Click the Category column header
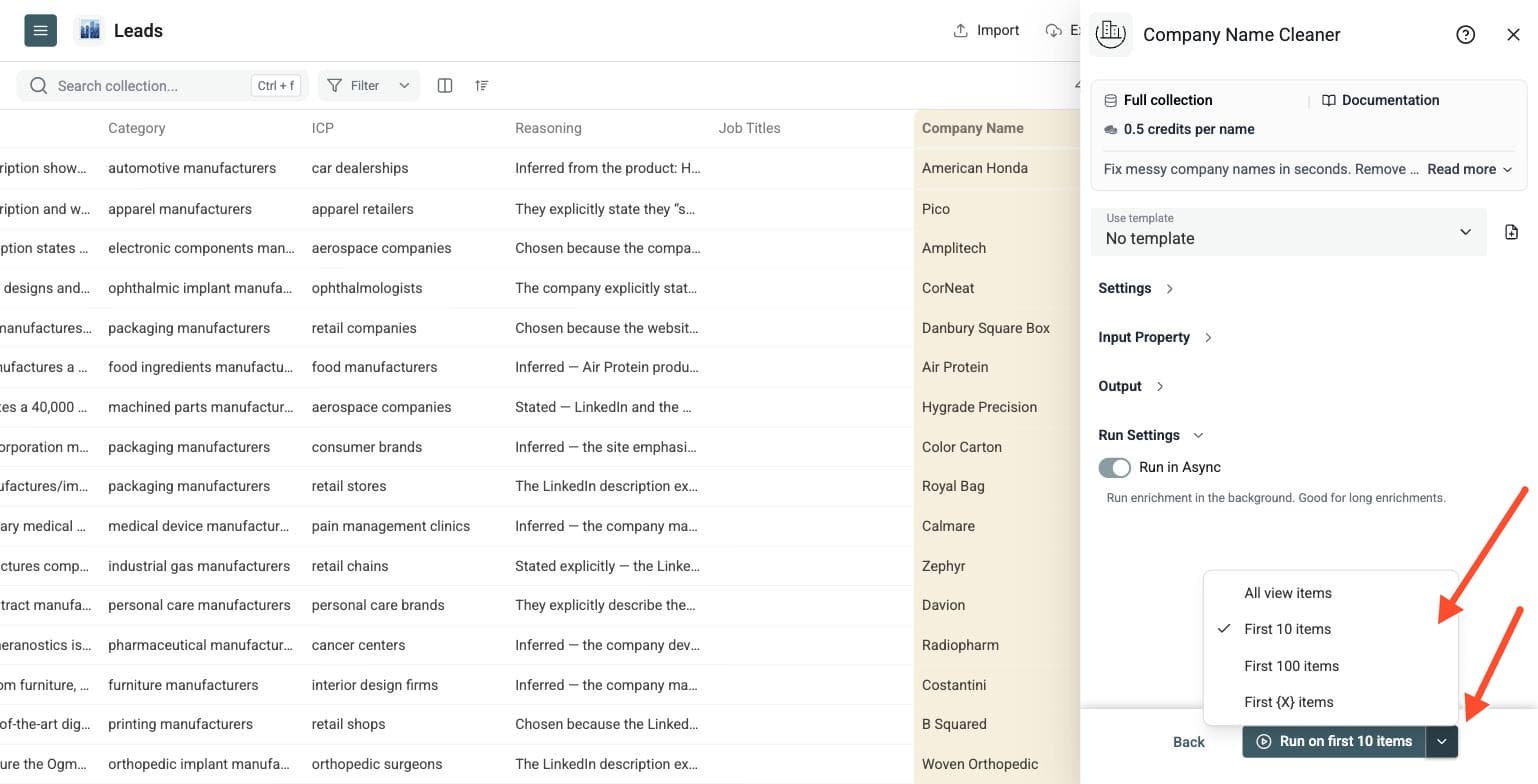This screenshot has width=1538, height=784. pos(137,128)
